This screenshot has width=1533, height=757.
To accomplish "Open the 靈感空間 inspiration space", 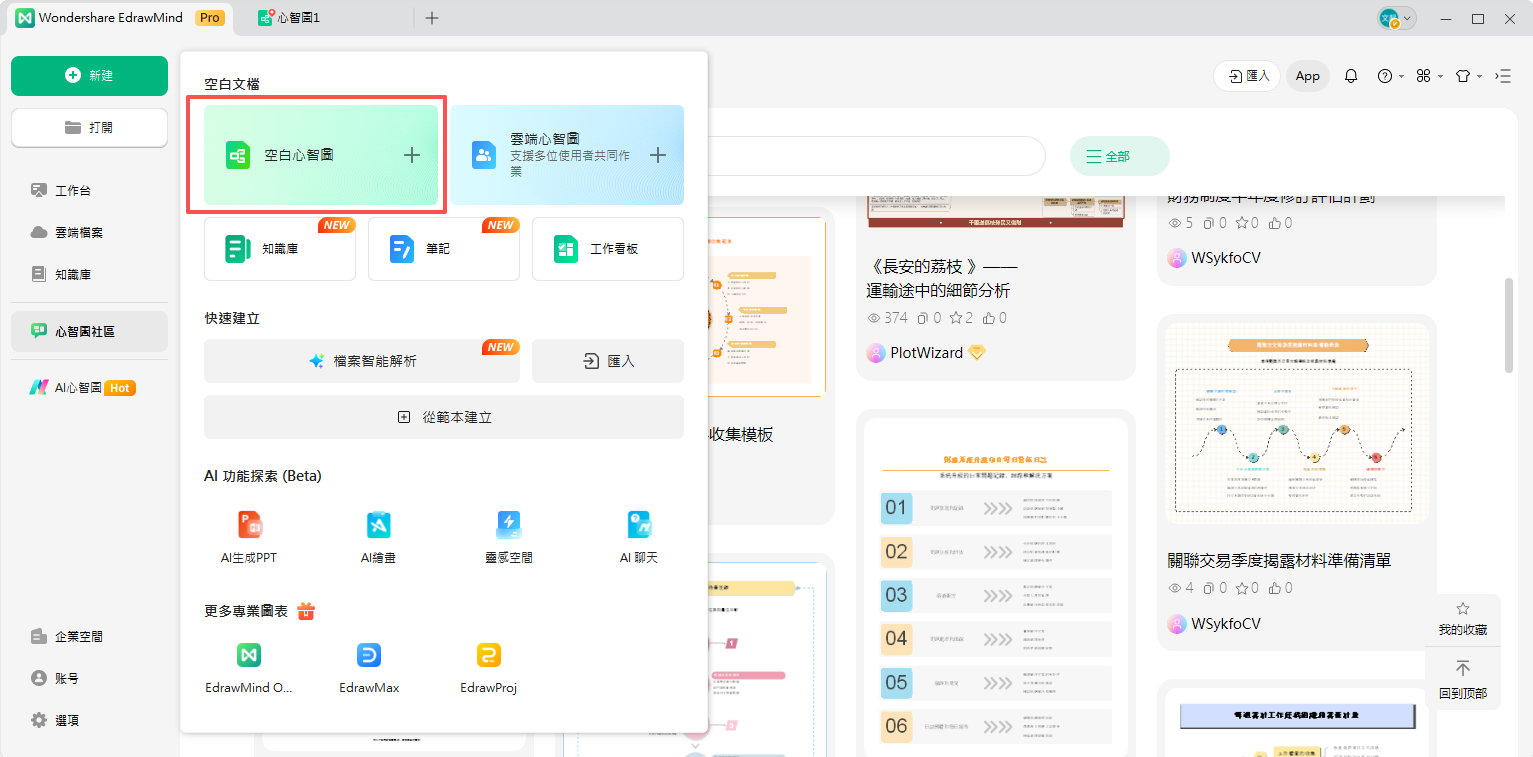I will point(509,525).
